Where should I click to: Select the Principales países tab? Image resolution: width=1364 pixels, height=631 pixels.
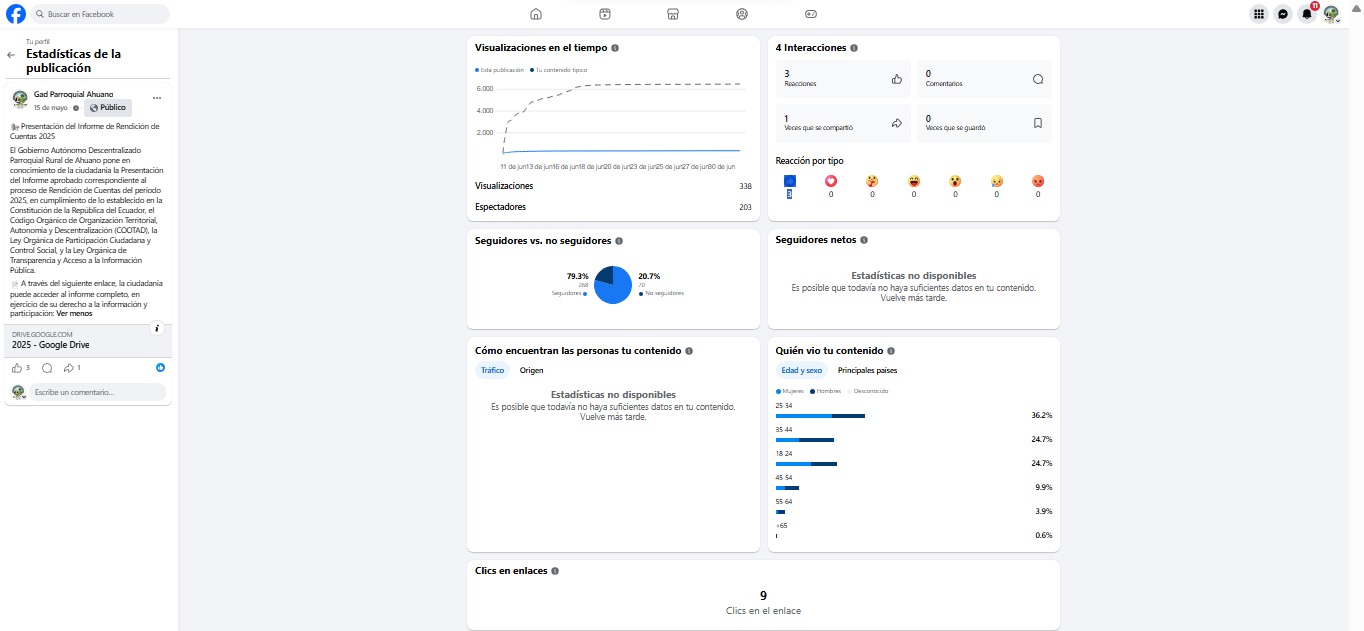click(x=867, y=371)
